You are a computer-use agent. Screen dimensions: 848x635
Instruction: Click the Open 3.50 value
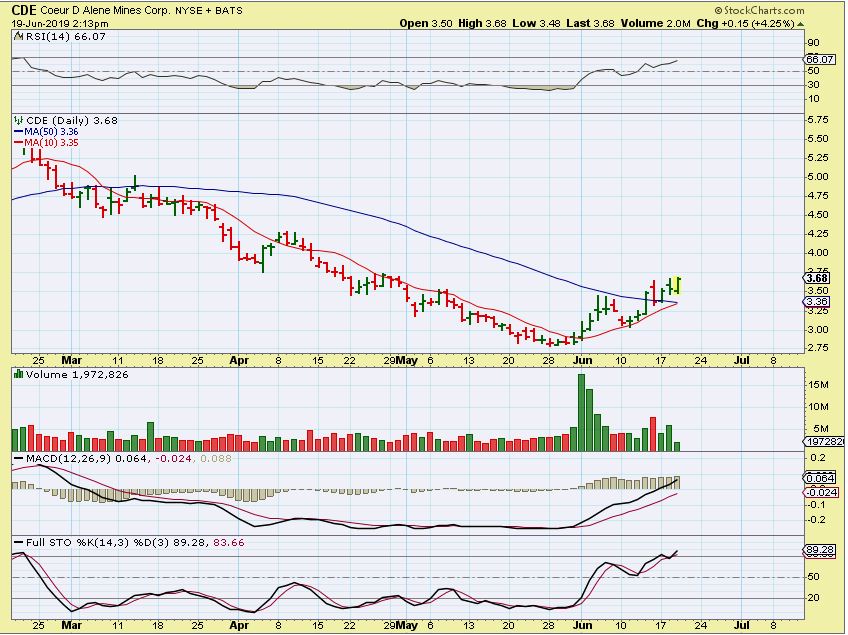click(426, 23)
